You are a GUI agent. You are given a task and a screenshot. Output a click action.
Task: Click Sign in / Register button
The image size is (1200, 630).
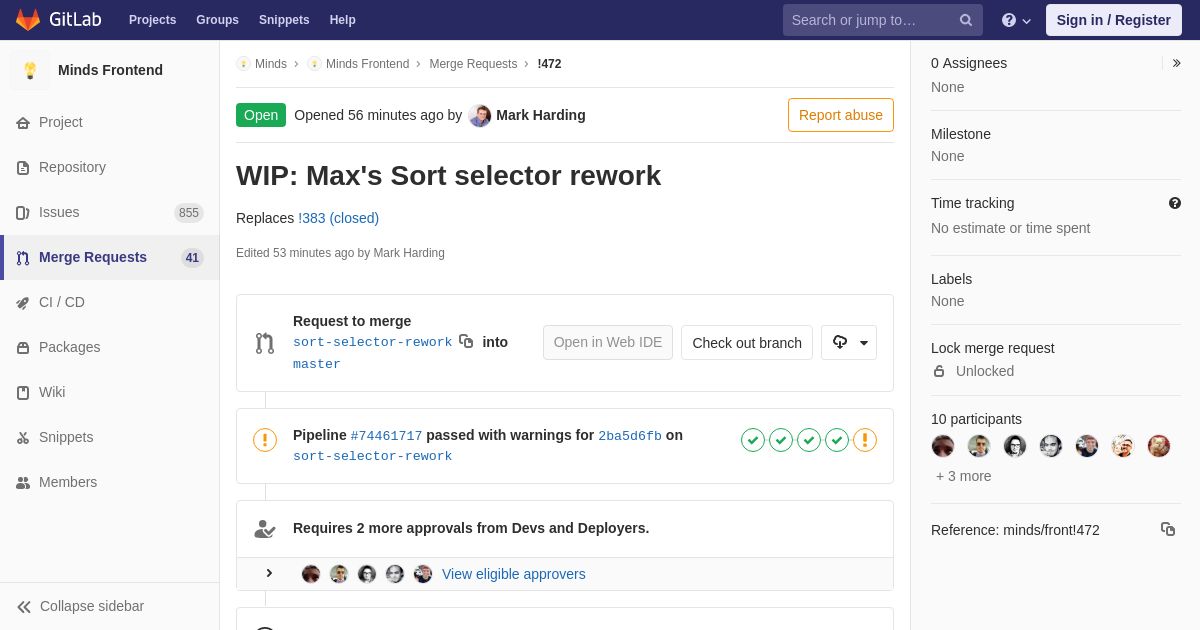point(1114,20)
